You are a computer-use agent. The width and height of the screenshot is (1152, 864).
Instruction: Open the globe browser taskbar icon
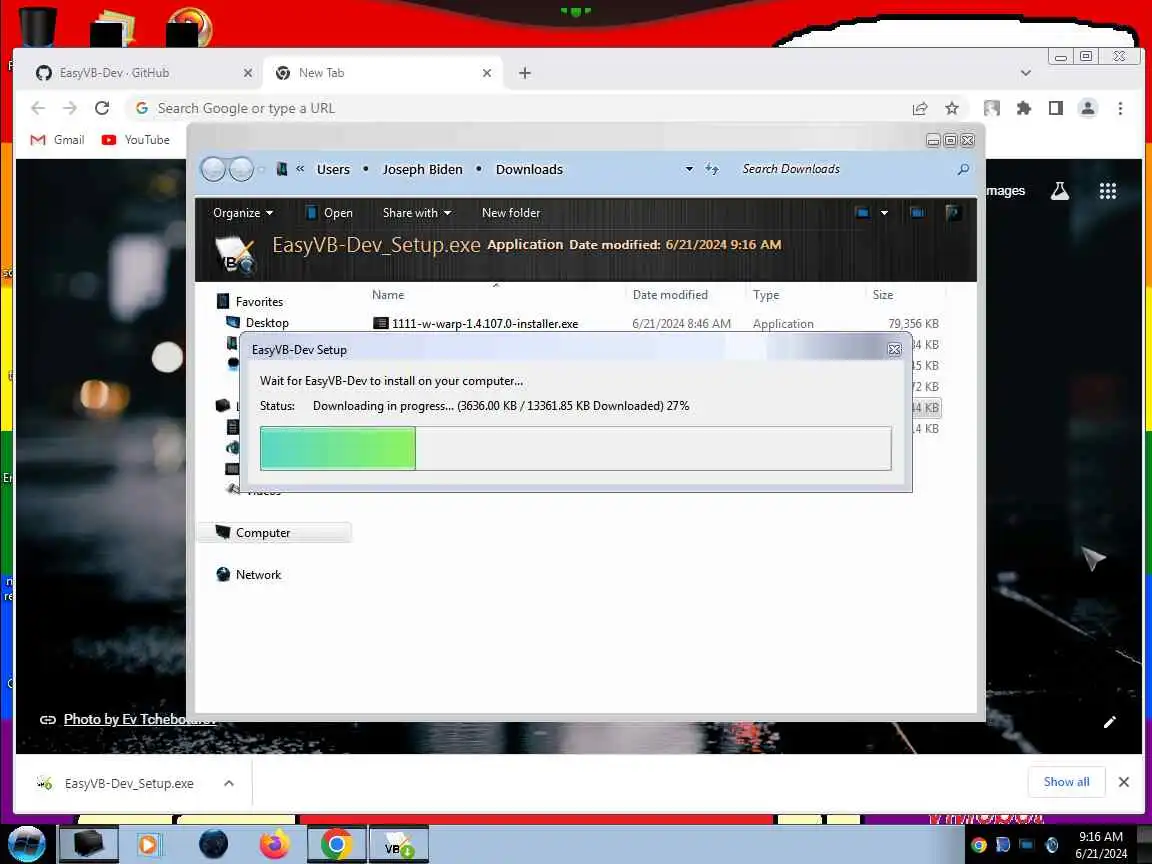click(x=213, y=845)
